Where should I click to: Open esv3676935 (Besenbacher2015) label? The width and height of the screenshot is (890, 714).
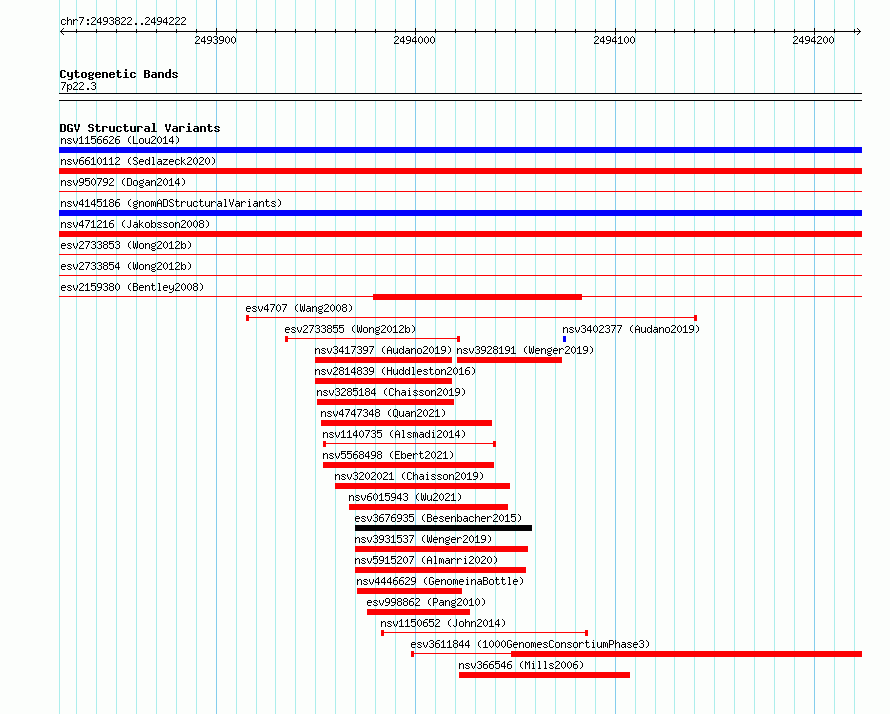pyautogui.click(x=438, y=518)
